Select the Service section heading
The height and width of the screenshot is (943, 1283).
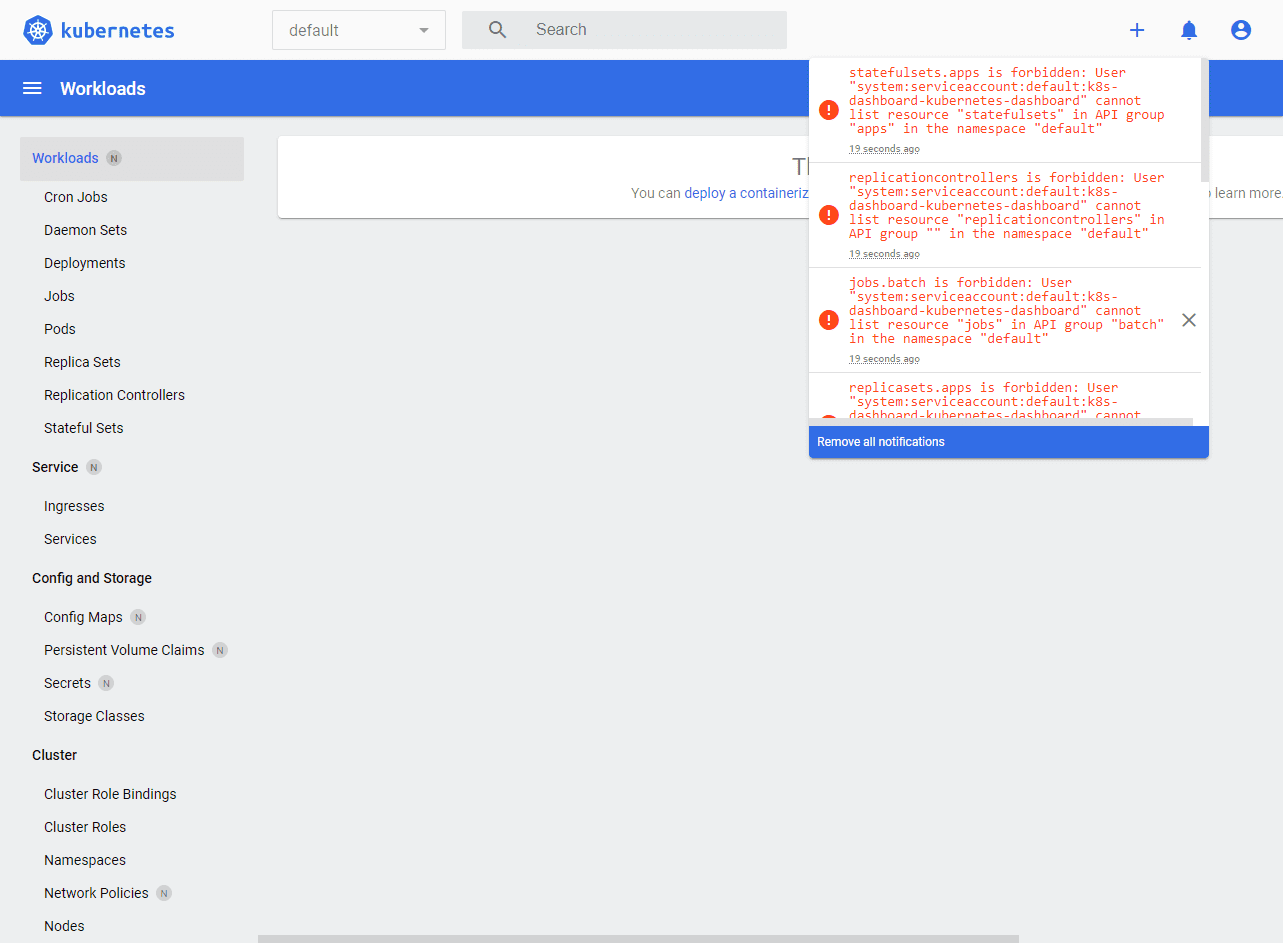55,467
